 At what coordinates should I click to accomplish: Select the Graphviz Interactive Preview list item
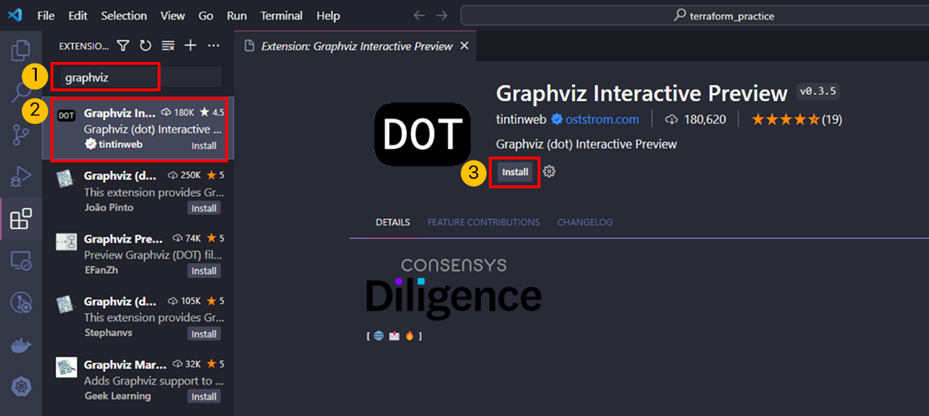(138, 129)
